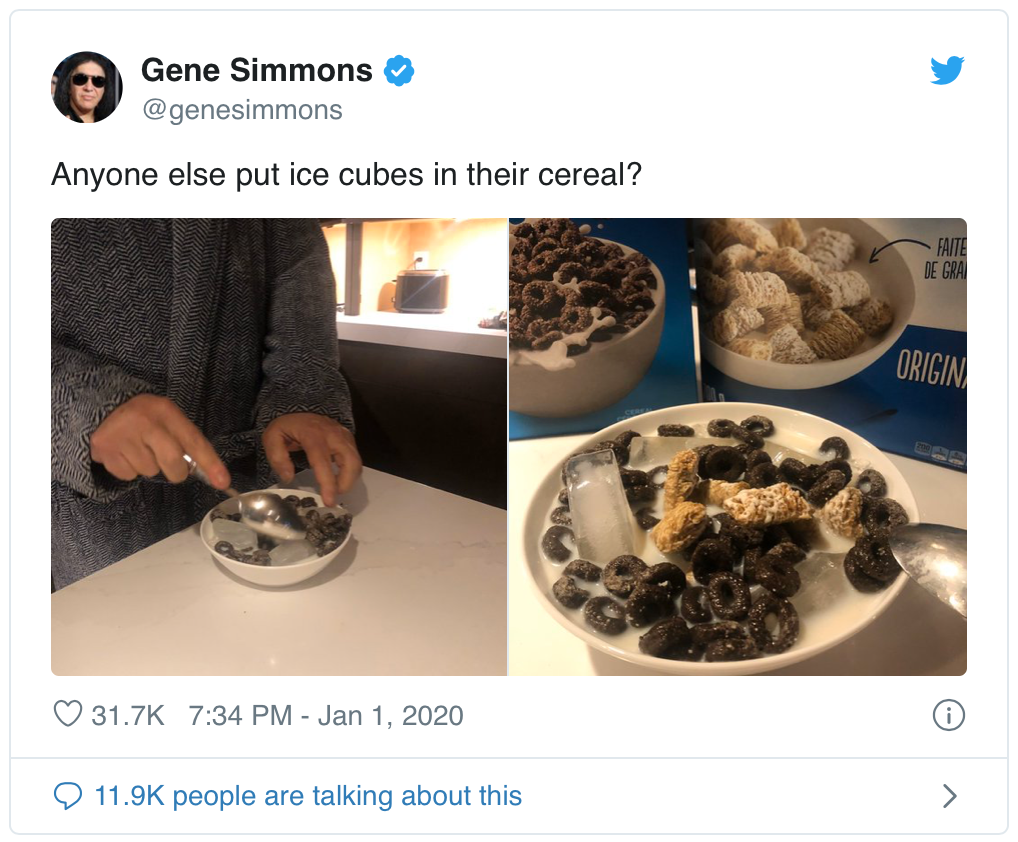
Task: Open the 7:34 PM - Jan 1, 2020 timestamp
Action: pos(326,715)
